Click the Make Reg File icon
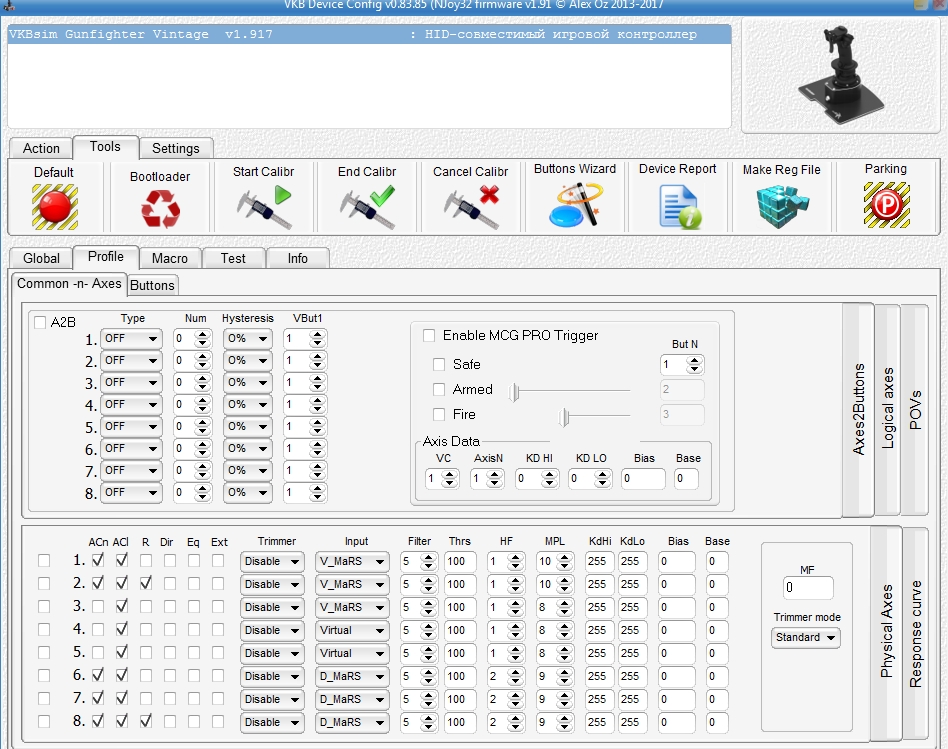 781,206
